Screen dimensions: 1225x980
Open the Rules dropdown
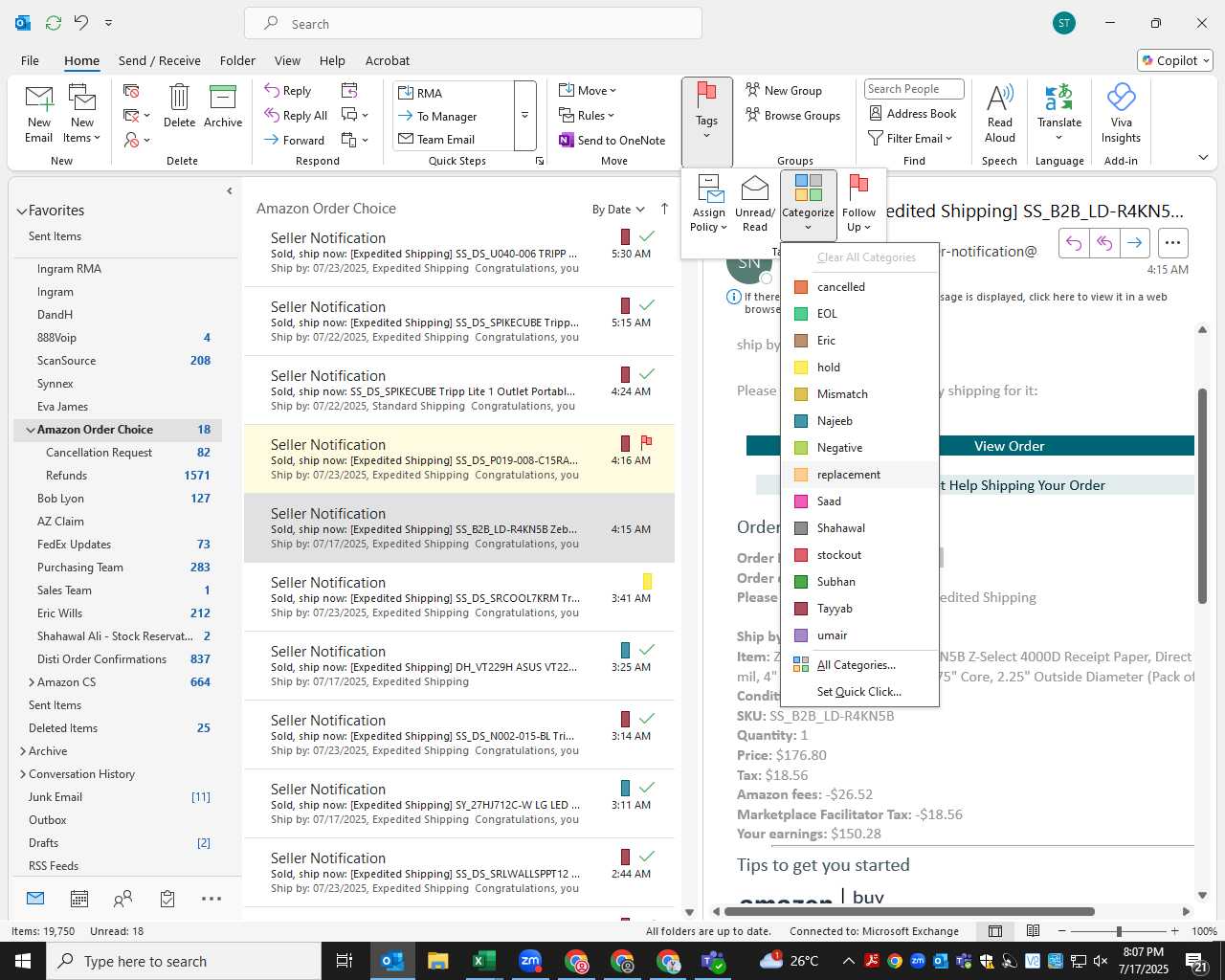(588, 116)
